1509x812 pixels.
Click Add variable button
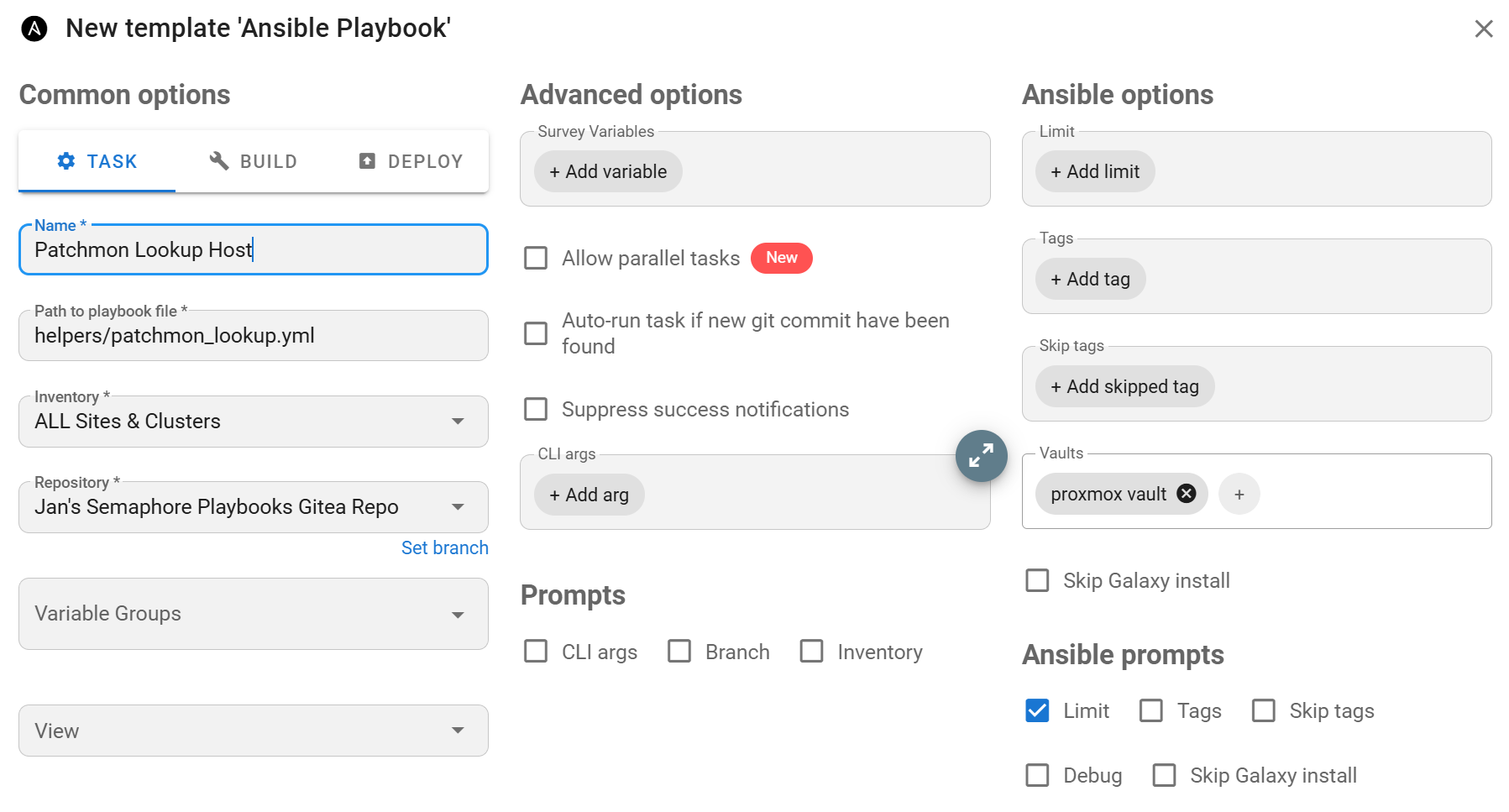coord(608,171)
